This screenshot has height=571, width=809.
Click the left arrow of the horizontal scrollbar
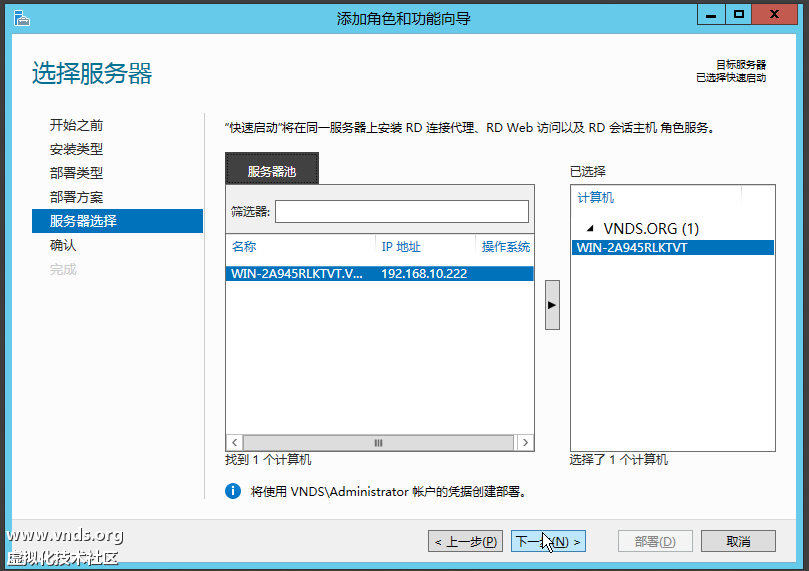tap(235, 443)
